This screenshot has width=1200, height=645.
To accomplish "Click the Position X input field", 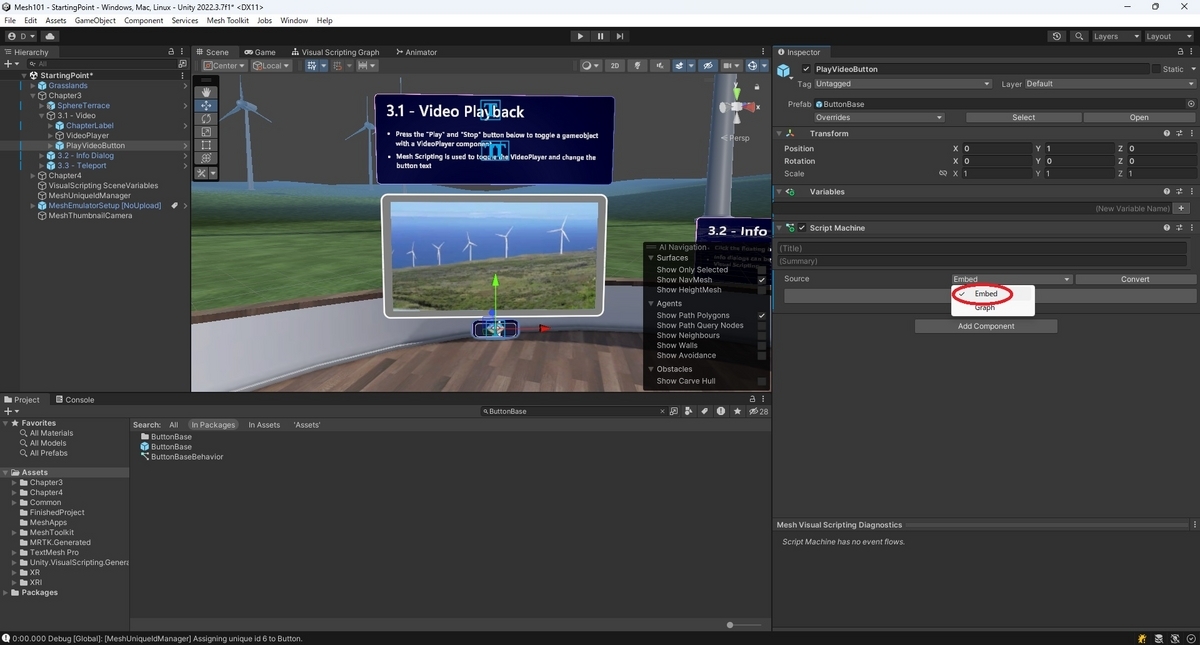I will tap(997, 148).
